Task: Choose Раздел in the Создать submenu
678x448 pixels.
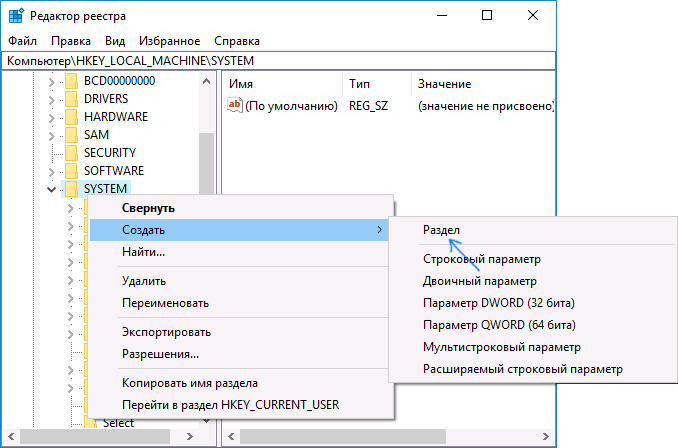Action: (x=441, y=230)
